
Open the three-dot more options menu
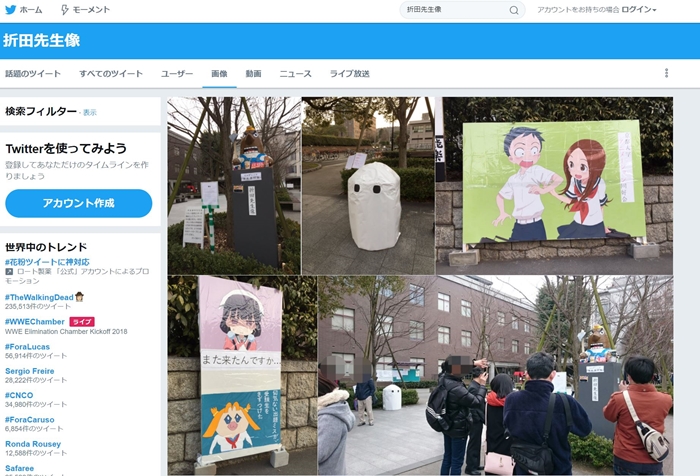point(666,73)
